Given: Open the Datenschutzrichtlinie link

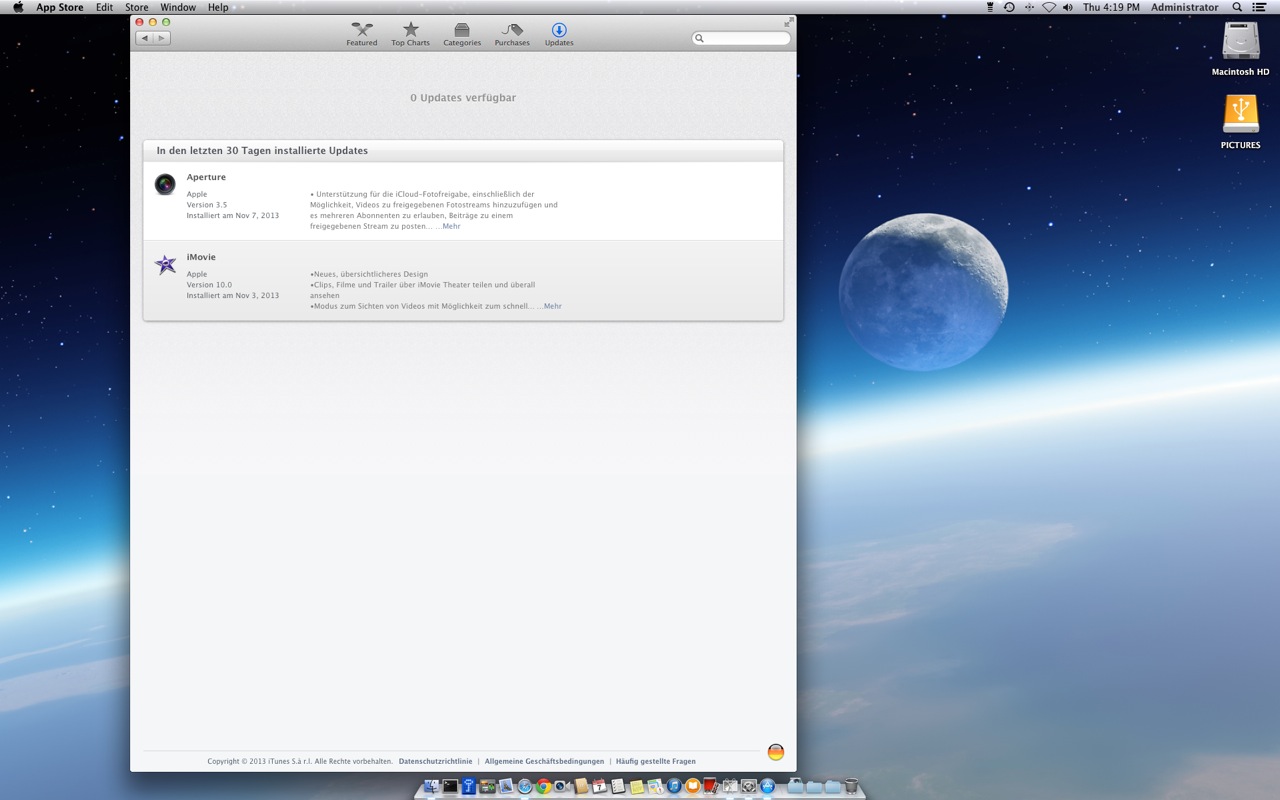Looking at the screenshot, I should [435, 761].
